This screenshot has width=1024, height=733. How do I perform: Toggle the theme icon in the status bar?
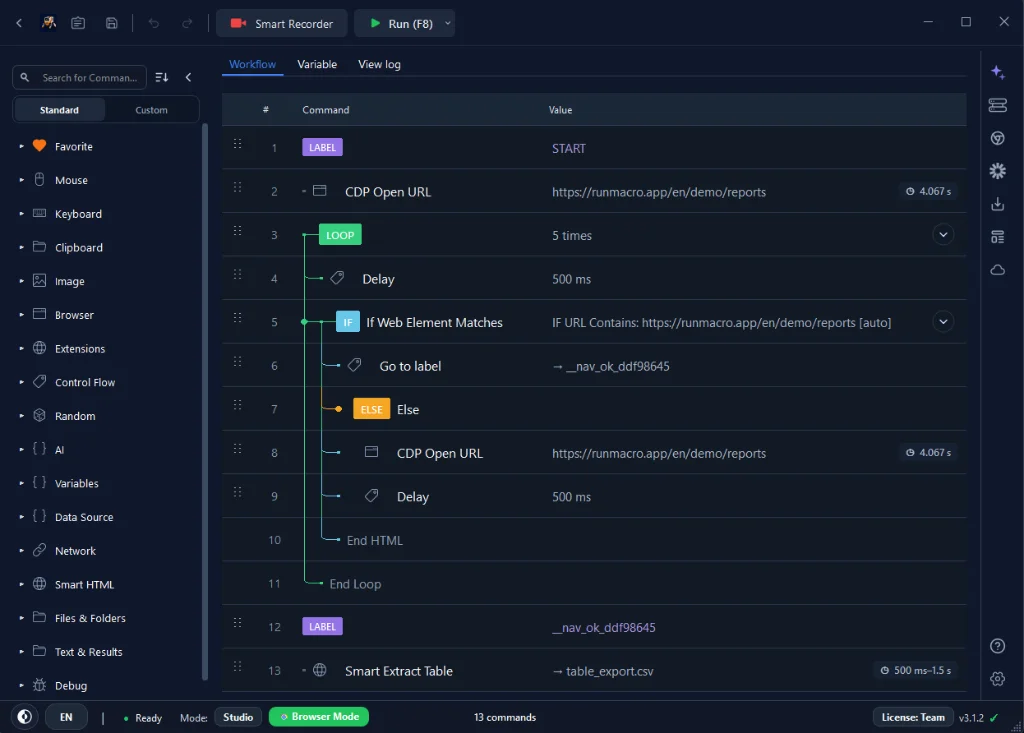25,717
